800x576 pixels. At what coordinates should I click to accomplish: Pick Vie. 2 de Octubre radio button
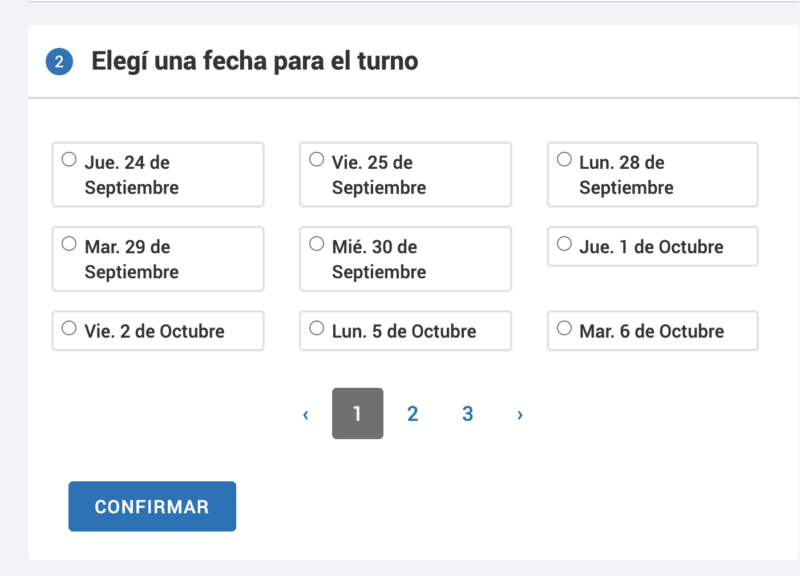[69, 328]
